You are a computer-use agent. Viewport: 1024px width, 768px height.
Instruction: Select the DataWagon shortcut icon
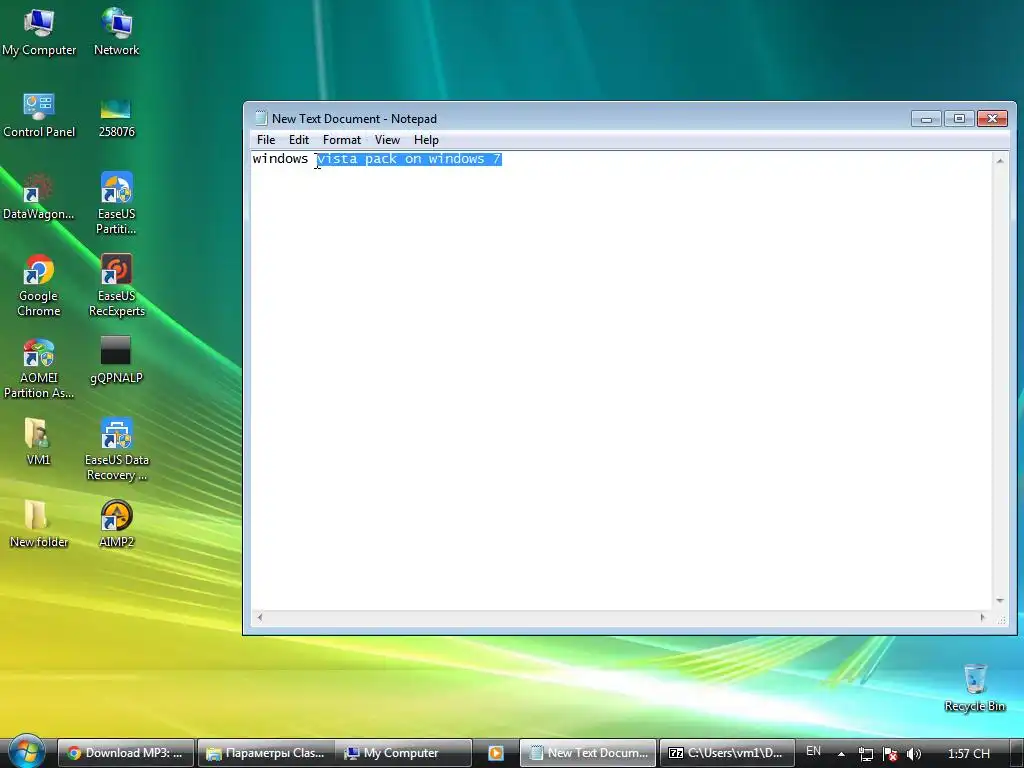click(39, 197)
